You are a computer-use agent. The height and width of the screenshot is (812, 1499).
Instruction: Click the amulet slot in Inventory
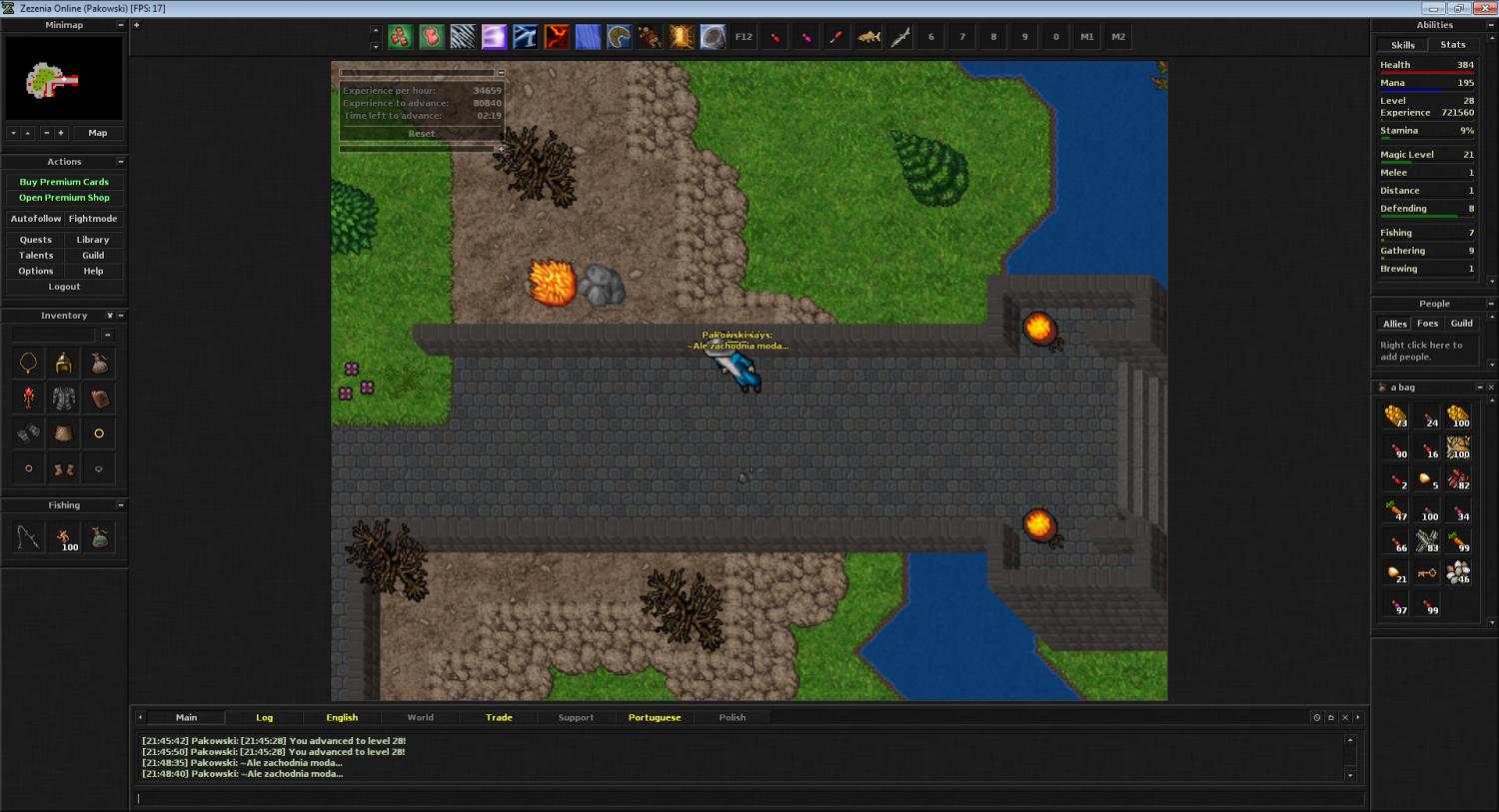[28, 364]
